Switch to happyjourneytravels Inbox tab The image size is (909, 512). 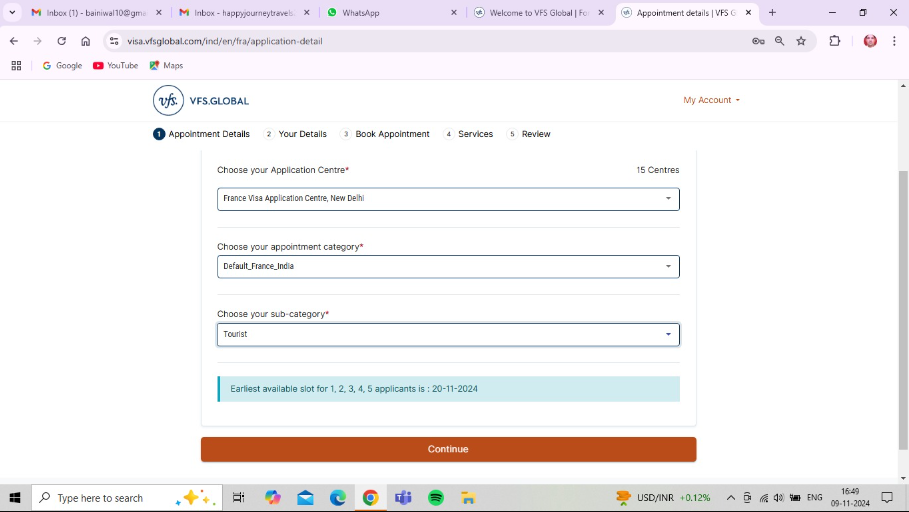(x=245, y=12)
